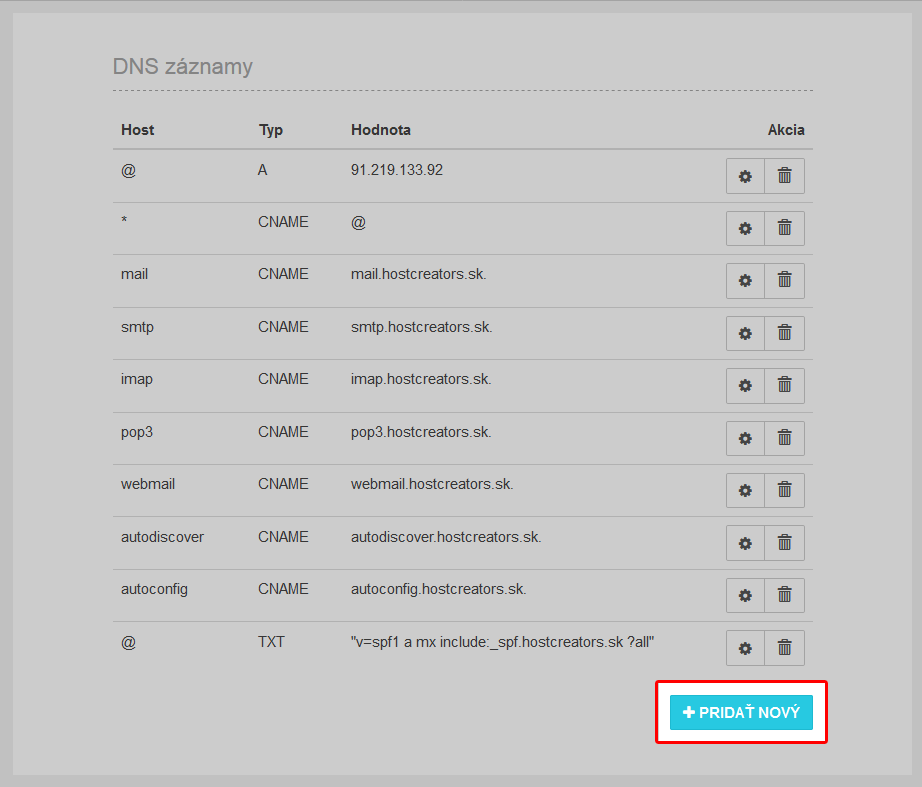Edit the smtp CNAME record

click(x=745, y=333)
